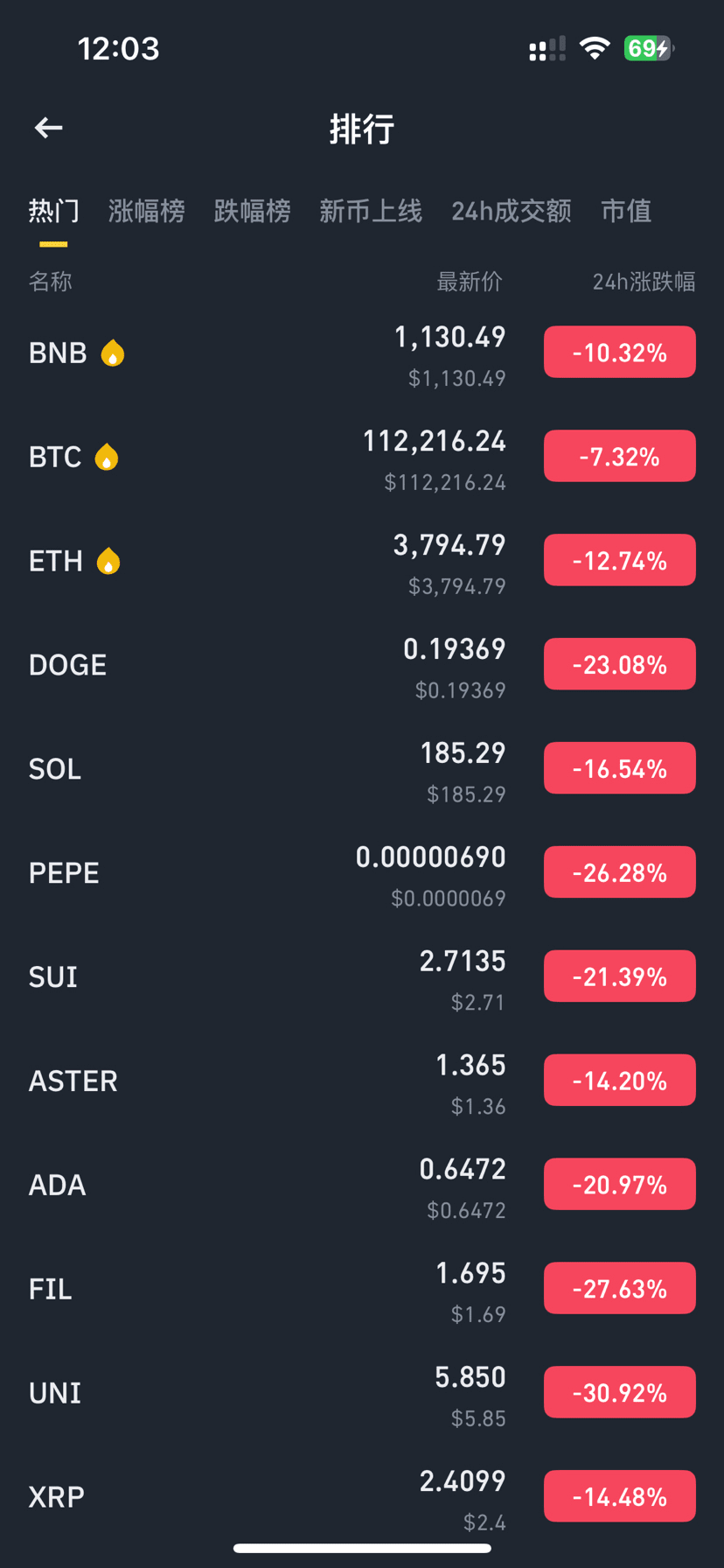Viewport: 724px width, 1568px height.
Task: Tap the flame icon next to ETH
Action: (108, 561)
